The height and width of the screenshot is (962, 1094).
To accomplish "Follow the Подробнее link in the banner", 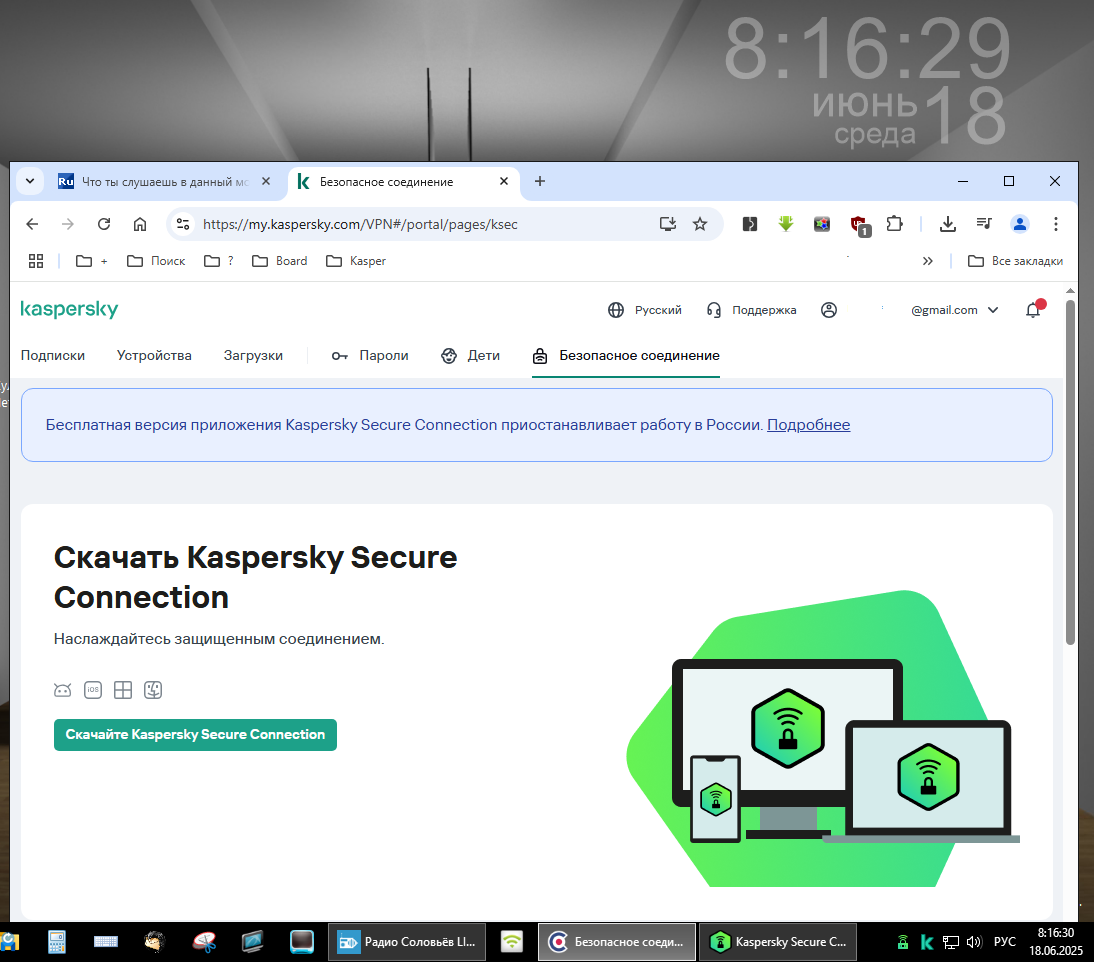I will tap(809, 425).
